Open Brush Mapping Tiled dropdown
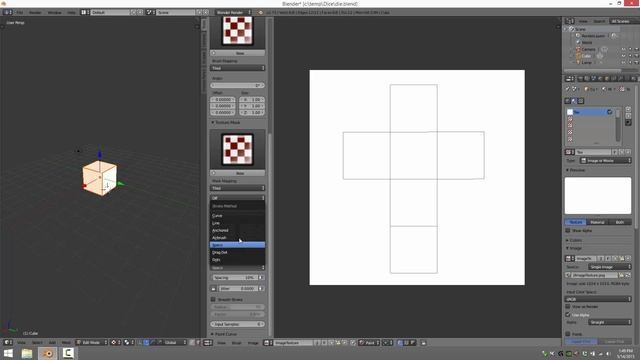Screen dimensions: 640x360 pos(238,68)
